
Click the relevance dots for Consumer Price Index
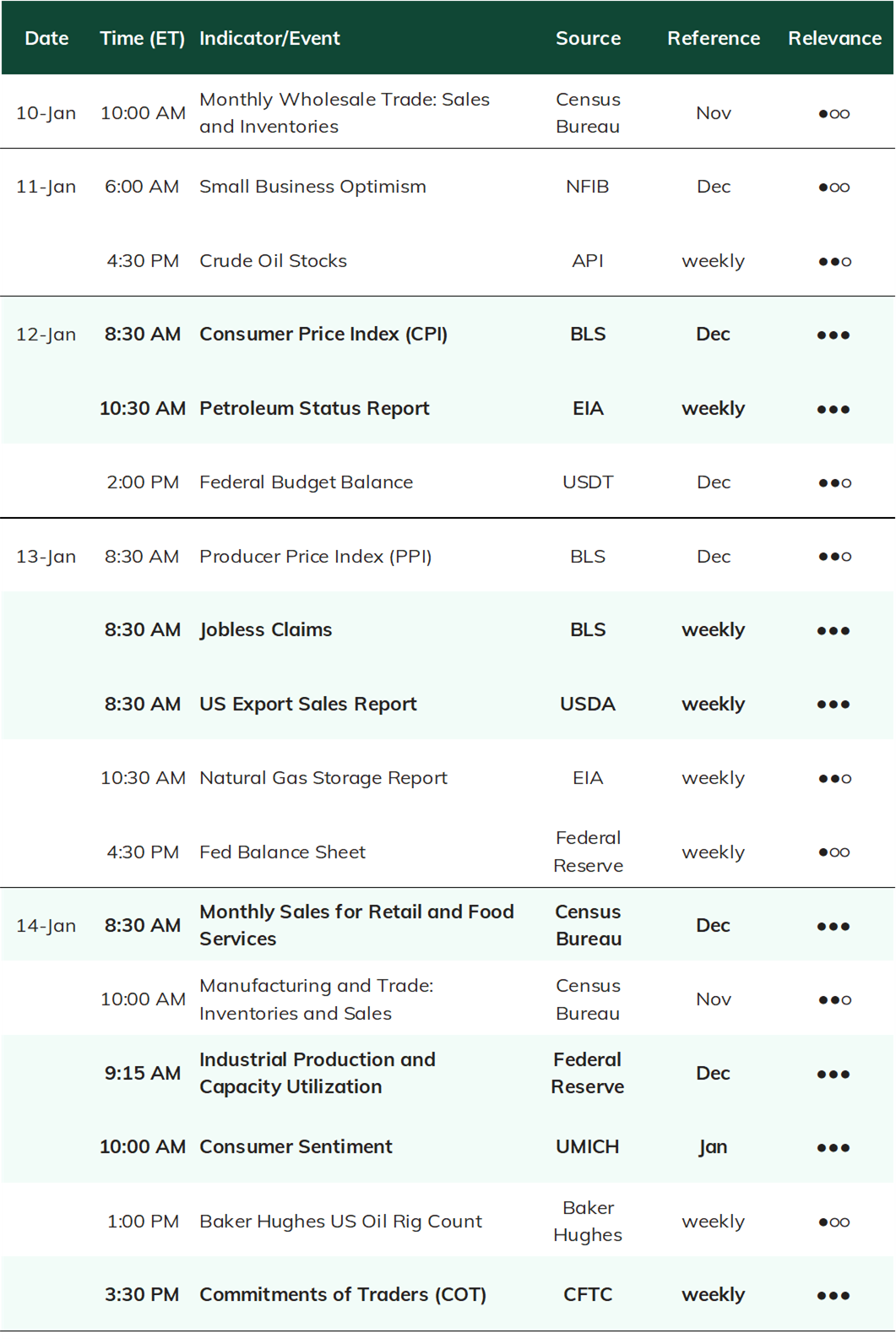834,335
